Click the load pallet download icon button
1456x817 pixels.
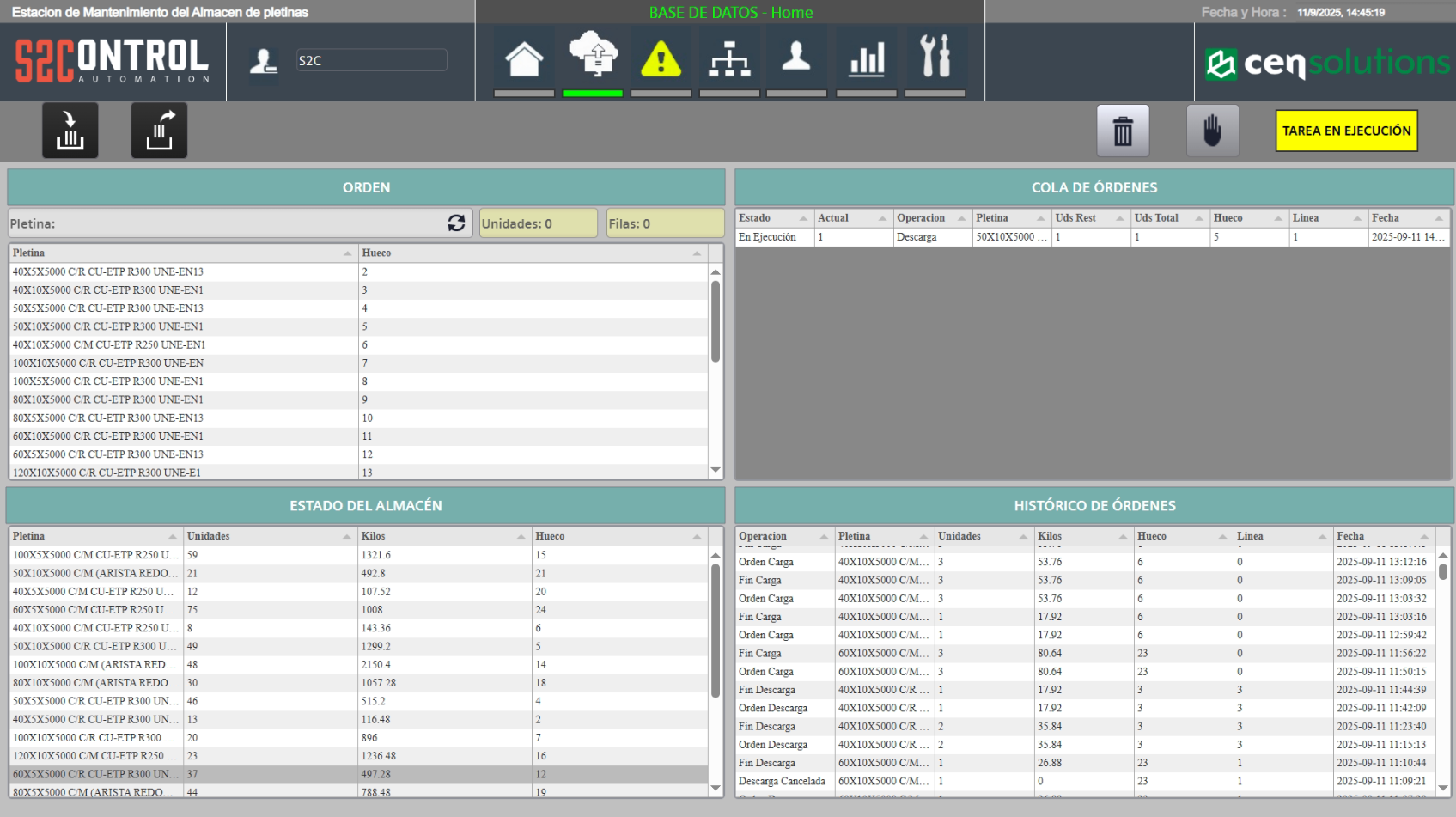(x=70, y=131)
